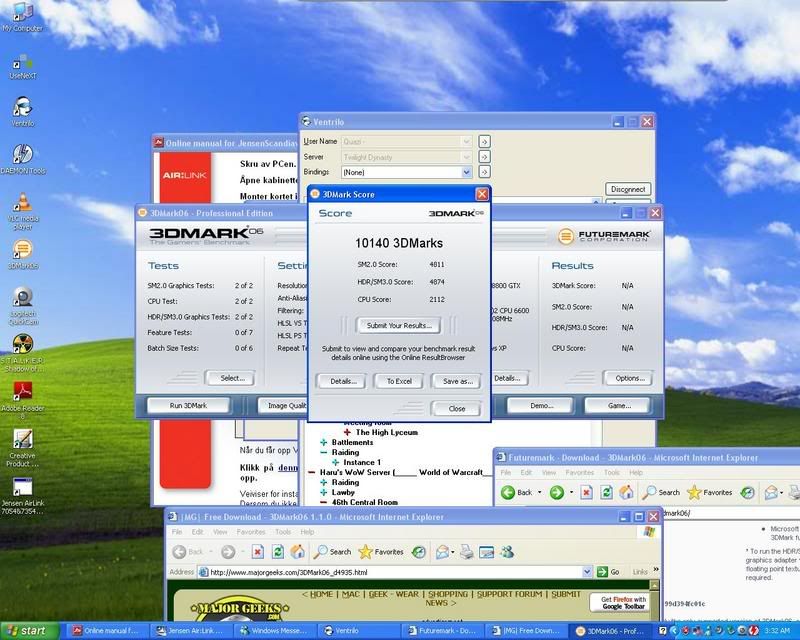Select the VLC media player desktop icon
The width and height of the screenshot is (800, 640).
tap(23, 211)
